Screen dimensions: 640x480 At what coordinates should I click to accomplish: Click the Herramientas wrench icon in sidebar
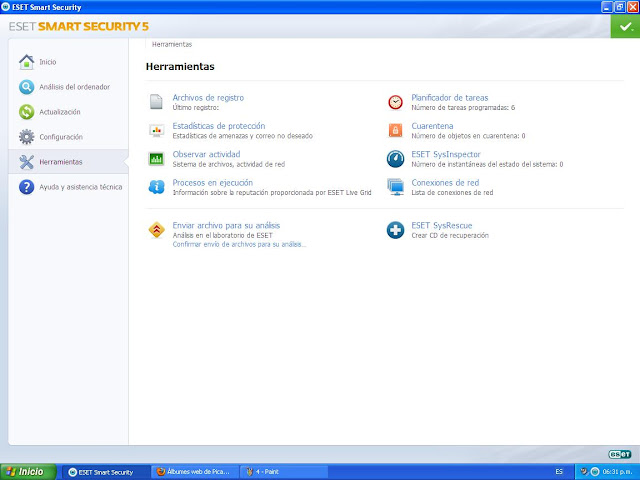27,162
